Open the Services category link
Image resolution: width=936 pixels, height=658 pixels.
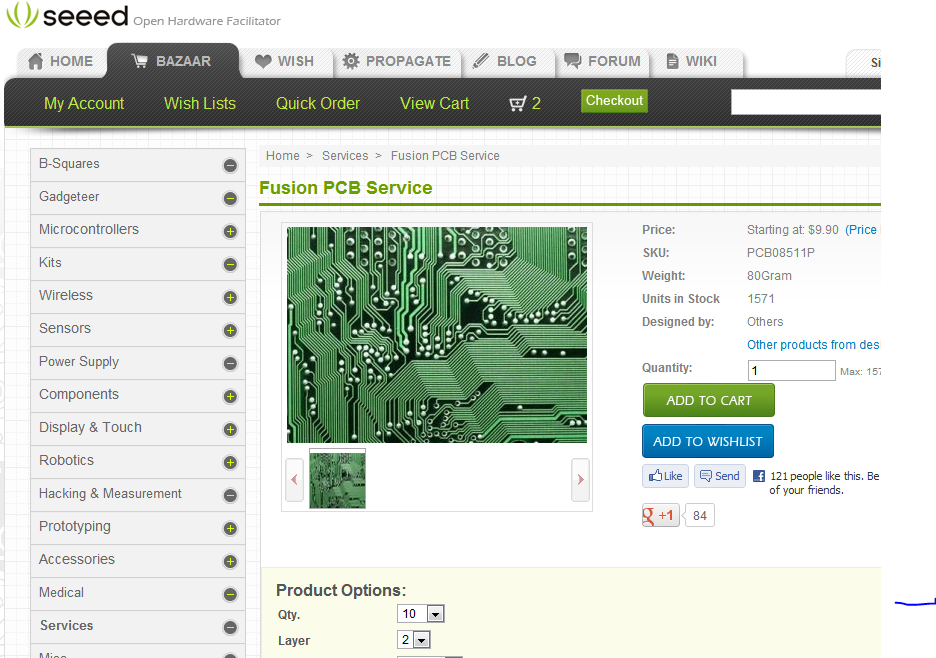pyautogui.click(x=66, y=625)
